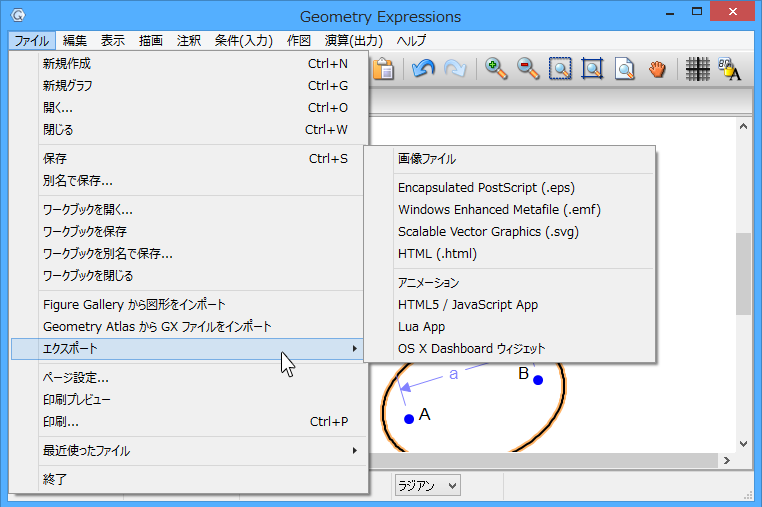The height and width of the screenshot is (507, 762).
Task: Click the page zoom magnifier icon
Action: pos(624,69)
